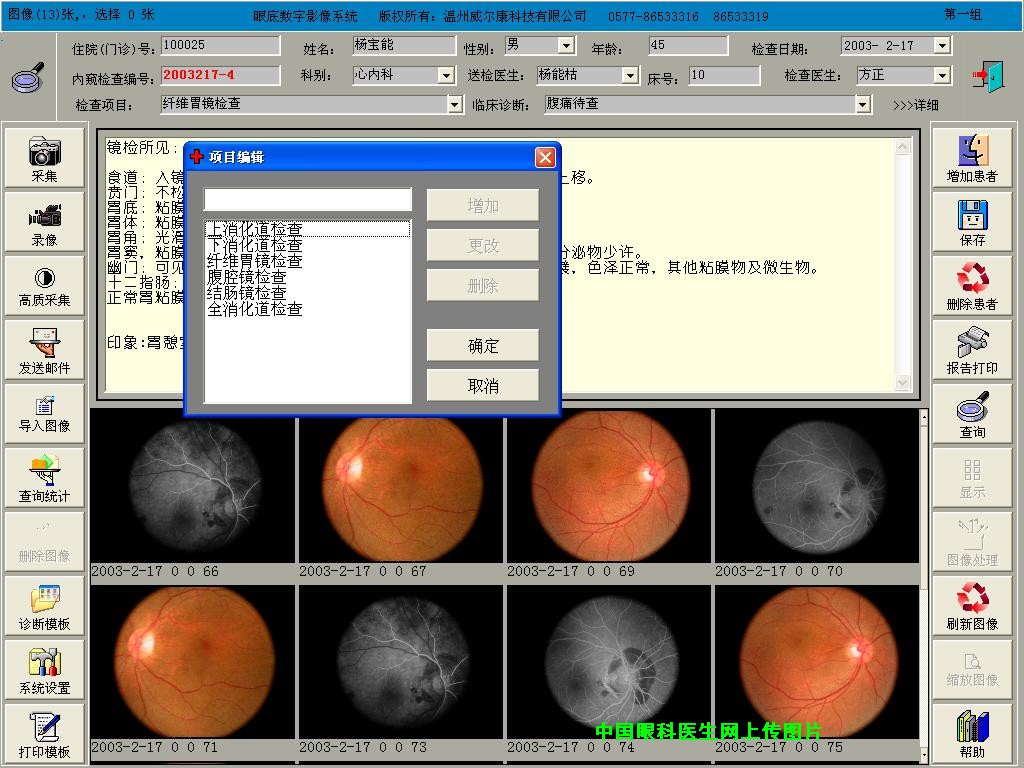
Task: Click 取消 to cancel the dialog
Action: [483, 386]
